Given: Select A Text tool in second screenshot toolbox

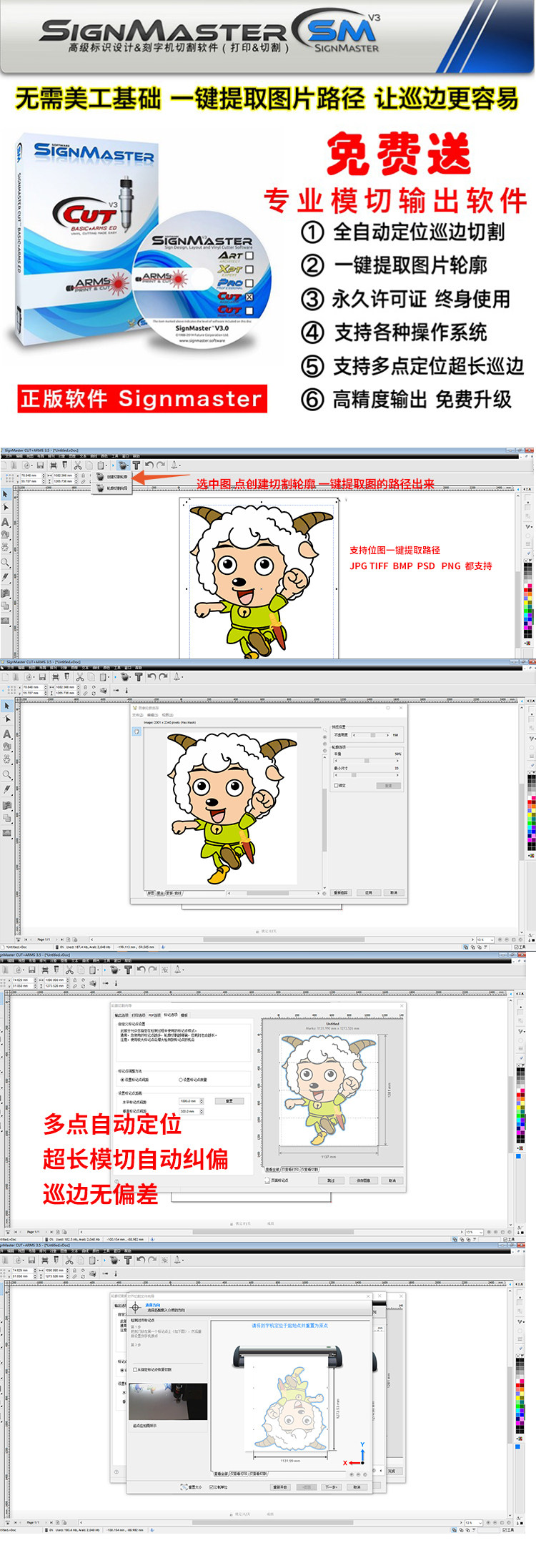Looking at the screenshot, I should click(6, 734).
